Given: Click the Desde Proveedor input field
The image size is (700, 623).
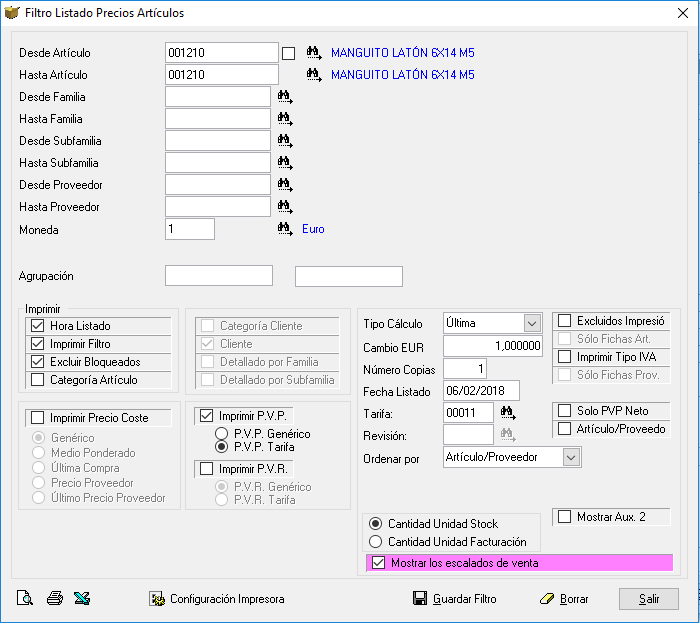Looking at the screenshot, I should click(218, 184).
